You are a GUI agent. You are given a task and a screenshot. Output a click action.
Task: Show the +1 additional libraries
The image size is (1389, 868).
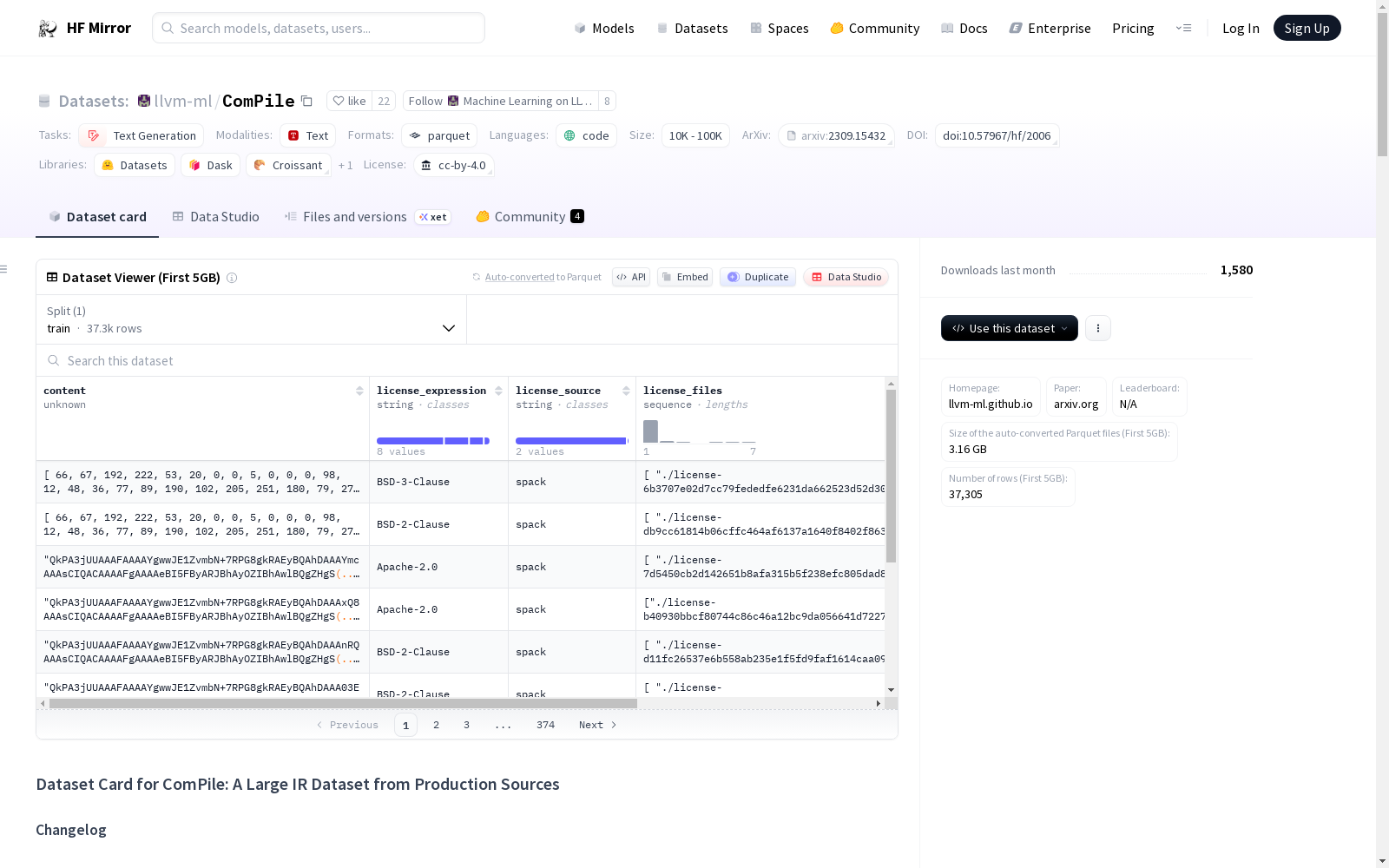point(346,165)
